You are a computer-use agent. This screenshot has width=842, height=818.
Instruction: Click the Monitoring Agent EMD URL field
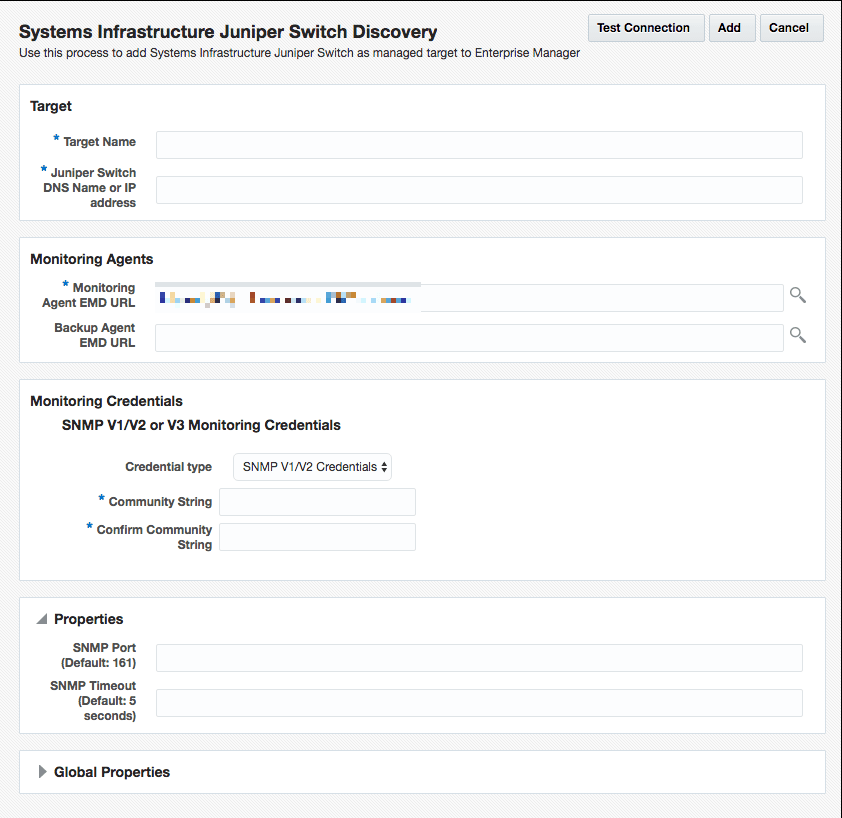pos(469,298)
